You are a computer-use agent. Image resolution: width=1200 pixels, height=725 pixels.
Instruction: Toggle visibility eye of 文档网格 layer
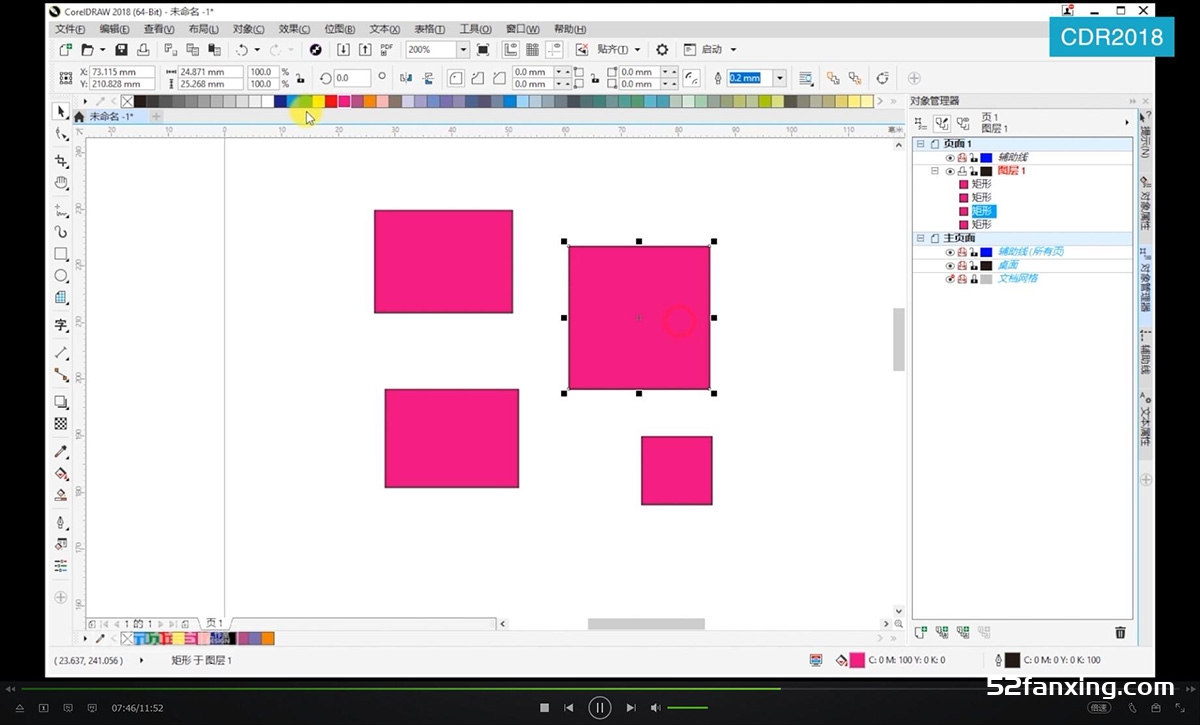pyautogui.click(x=950, y=279)
